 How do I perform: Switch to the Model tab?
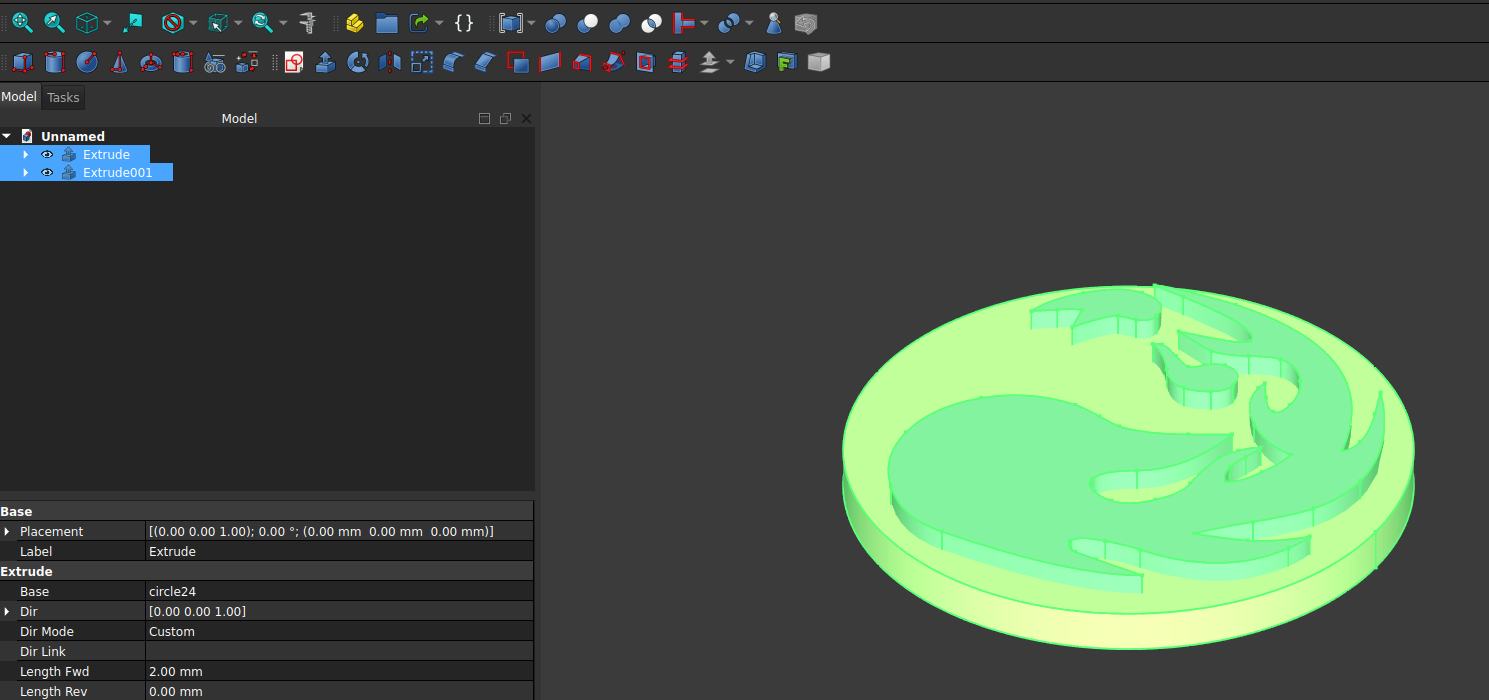(19, 97)
